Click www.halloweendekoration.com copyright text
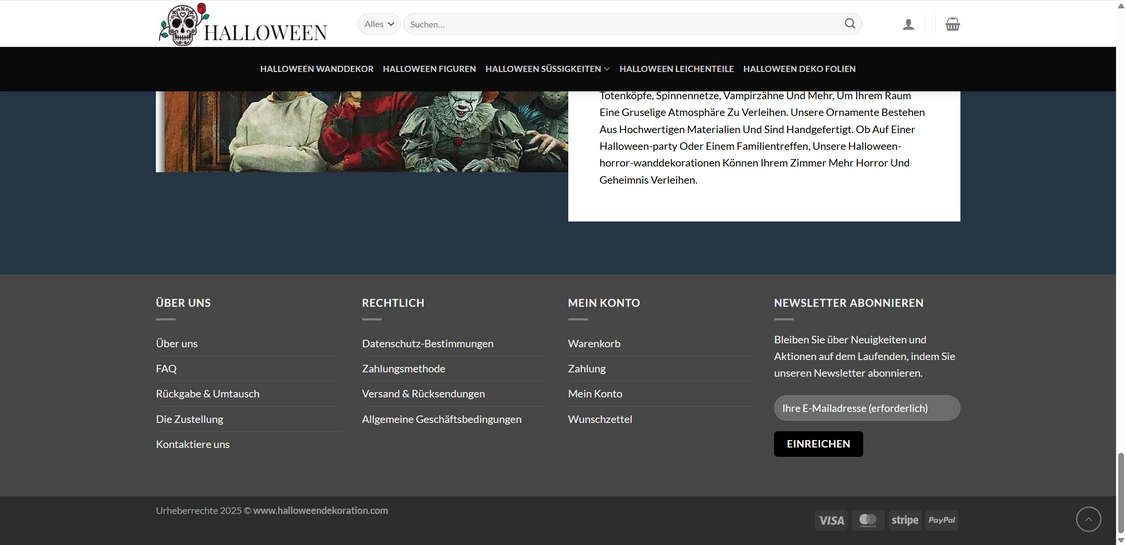Image resolution: width=1126 pixels, height=545 pixels. point(320,511)
